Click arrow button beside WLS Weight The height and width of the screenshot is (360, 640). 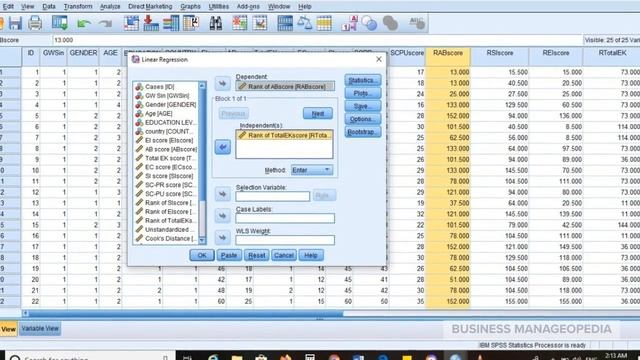click(222, 238)
